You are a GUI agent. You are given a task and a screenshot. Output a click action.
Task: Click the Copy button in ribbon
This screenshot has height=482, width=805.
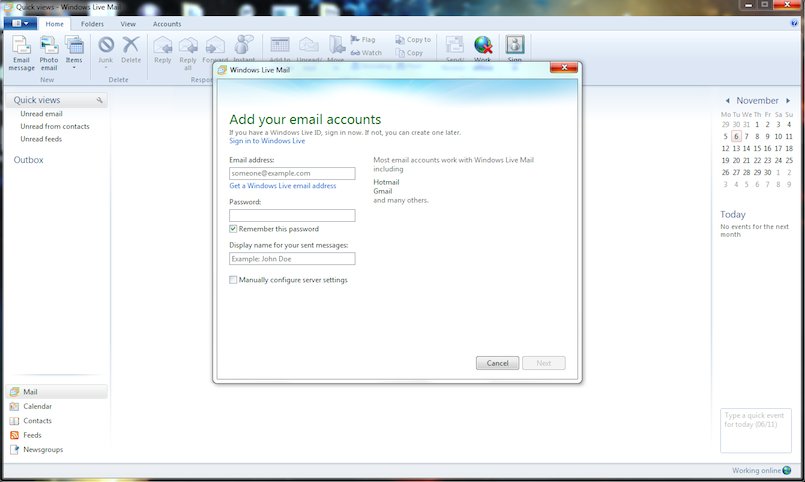pyautogui.click(x=409, y=53)
